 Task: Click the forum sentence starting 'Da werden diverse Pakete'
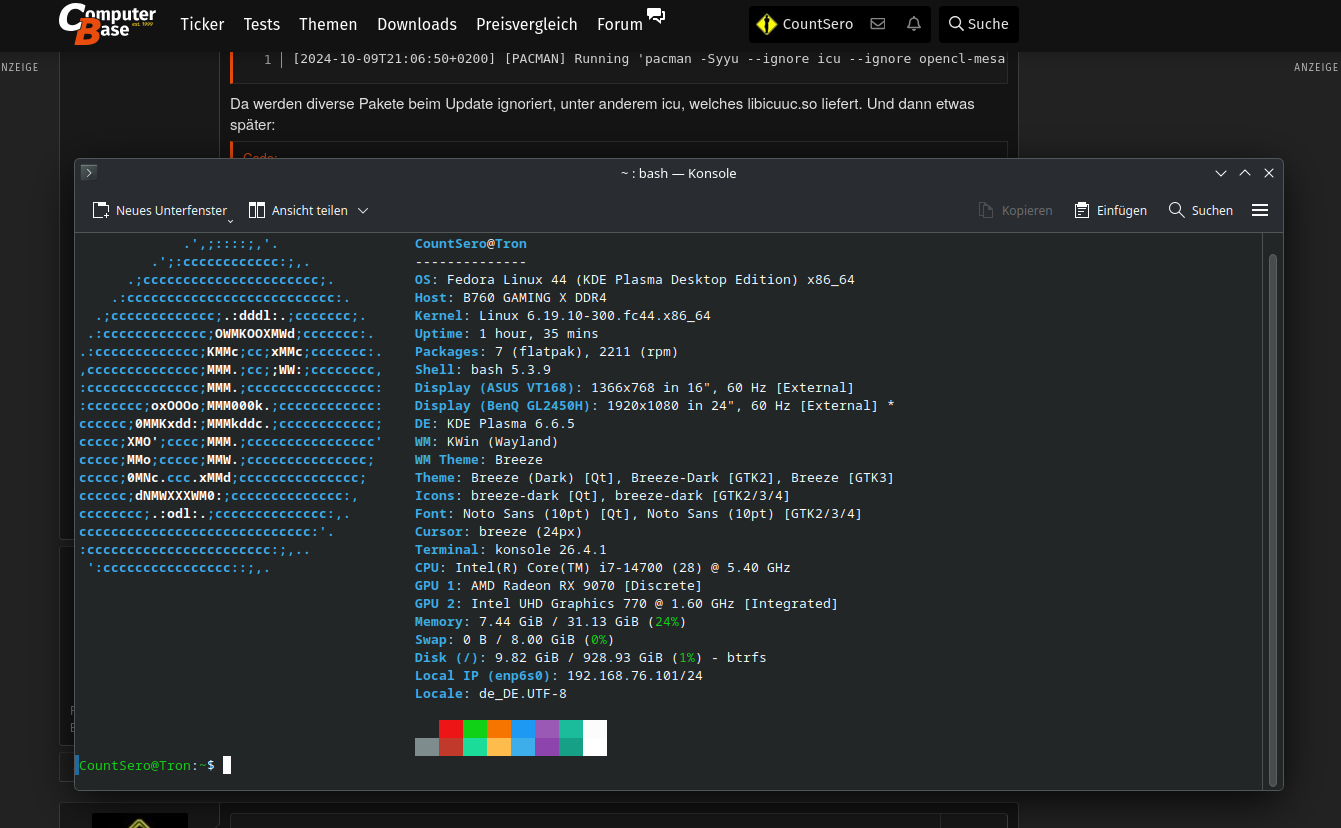(602, 114)
